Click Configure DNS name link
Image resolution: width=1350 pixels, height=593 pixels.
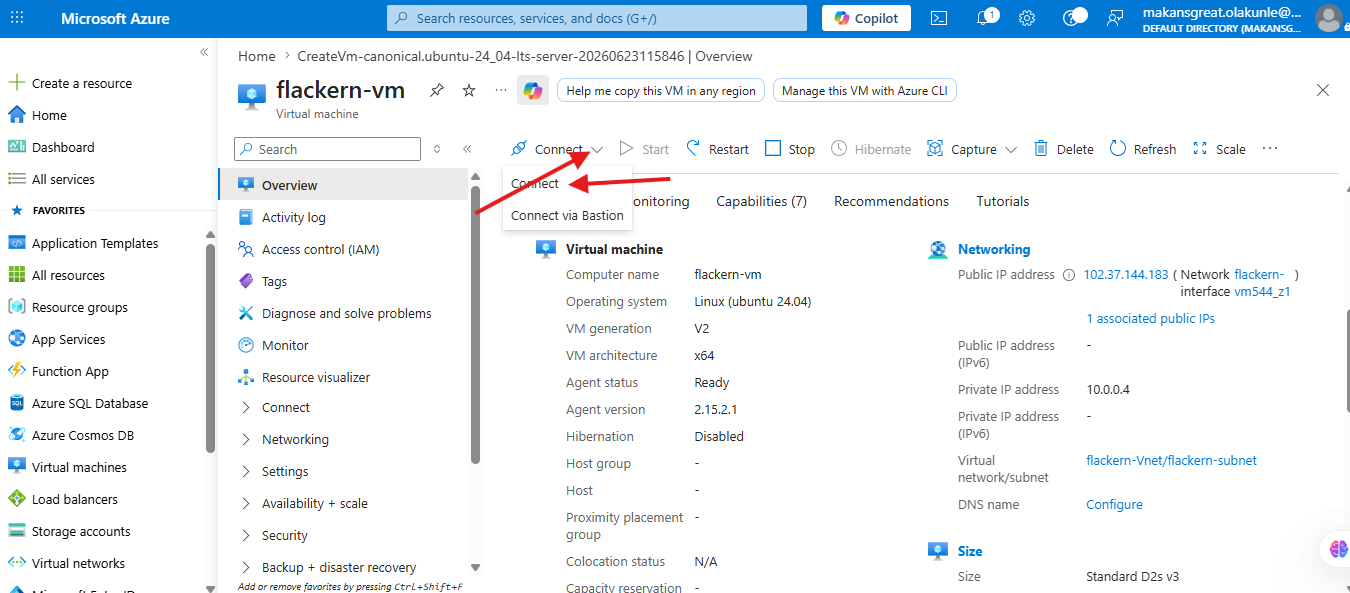[x=1114, y=505]
